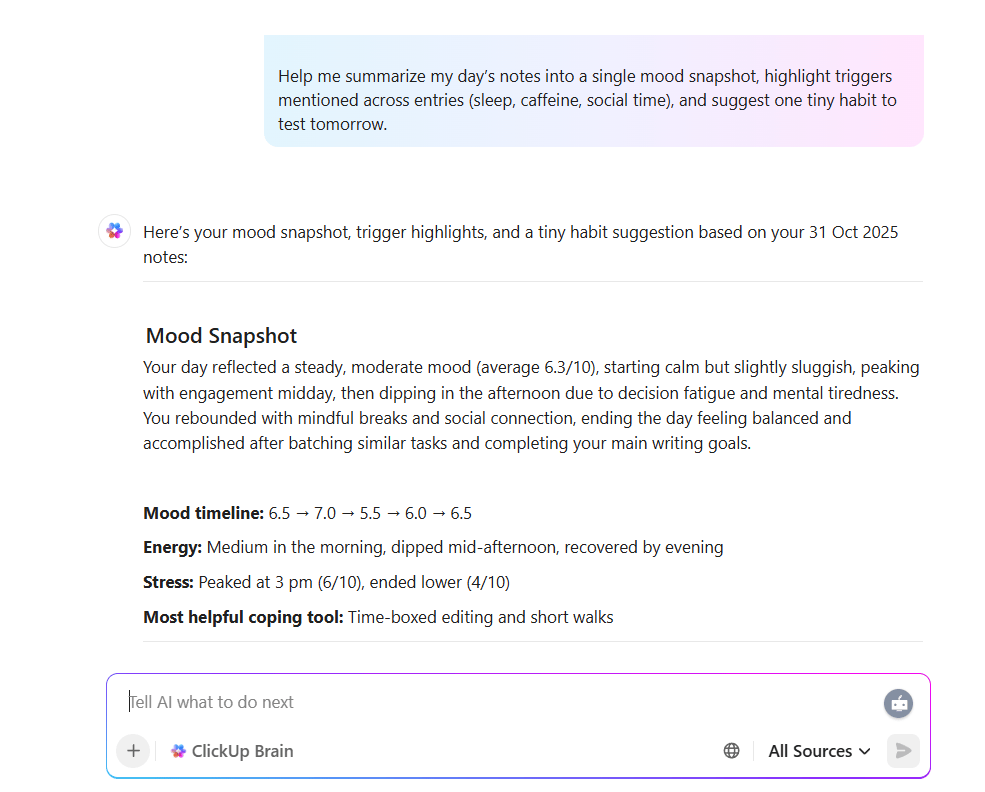The width and height of the screenshot is (985, 792).
Task: Toggle the globe web search icon
Action: tap(731, 750)
